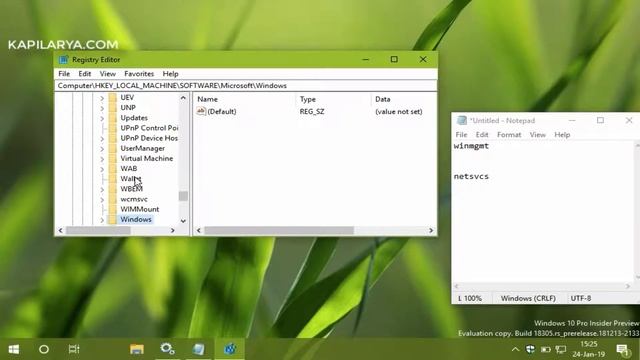640x360 pixels.
Task: Click tree pane scroll up arrow
Action: coord(183,98)
